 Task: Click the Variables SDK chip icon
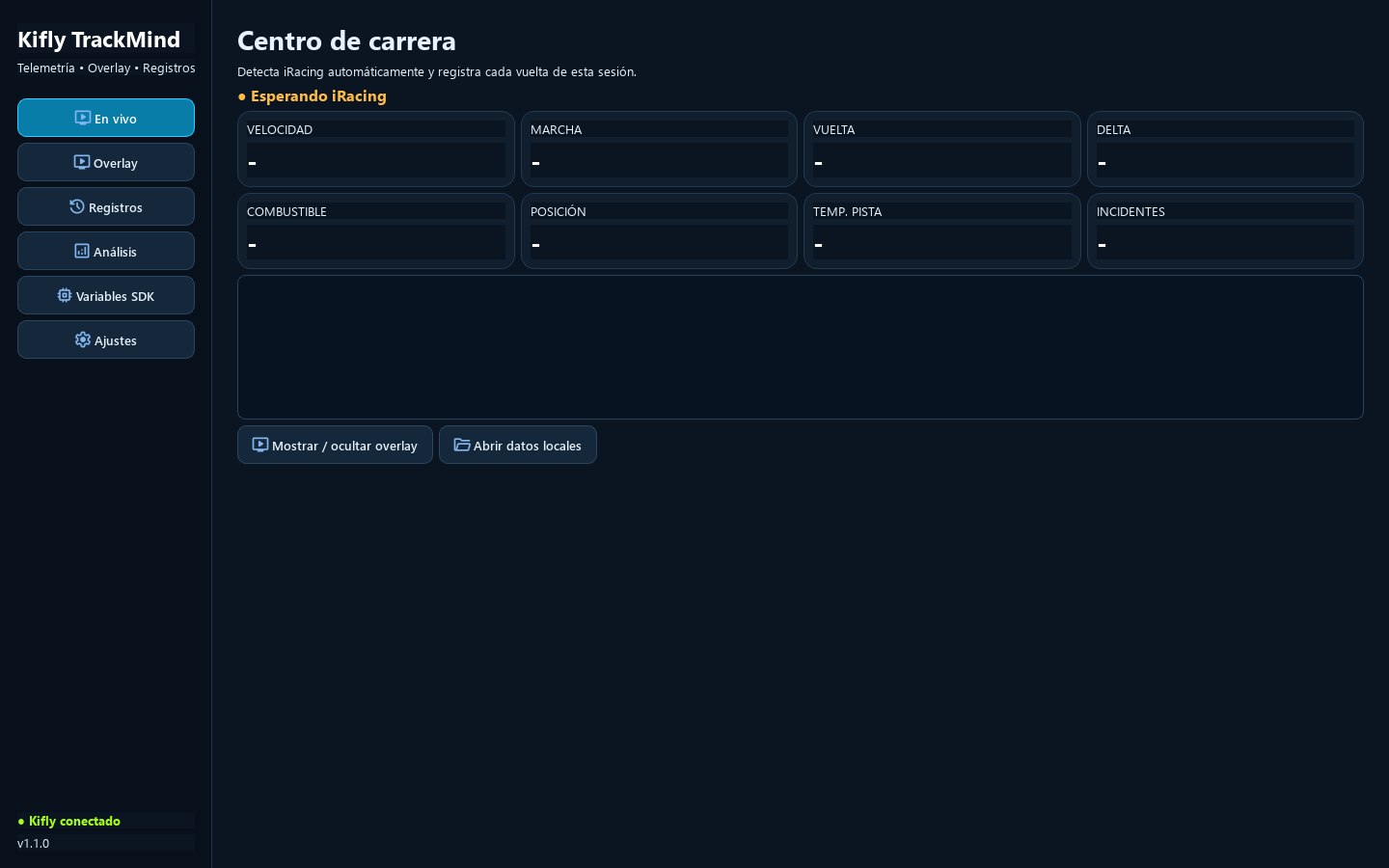65,295
